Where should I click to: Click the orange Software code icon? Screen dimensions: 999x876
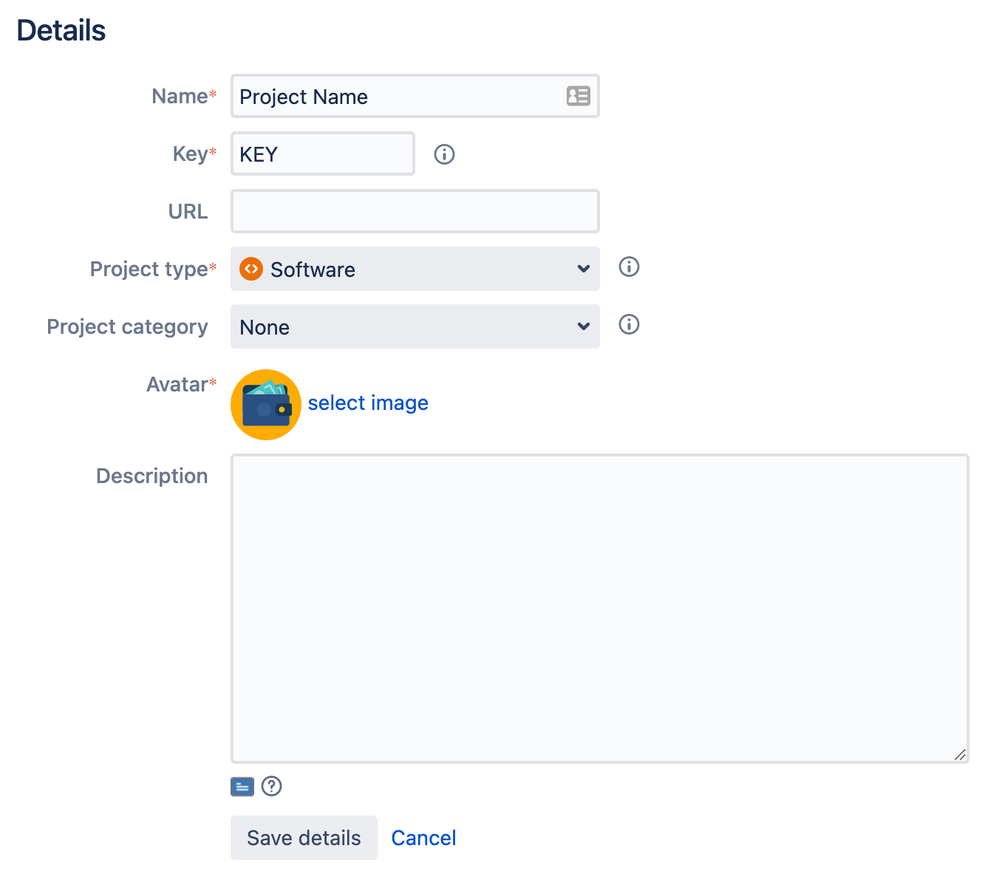coord(251,269)
